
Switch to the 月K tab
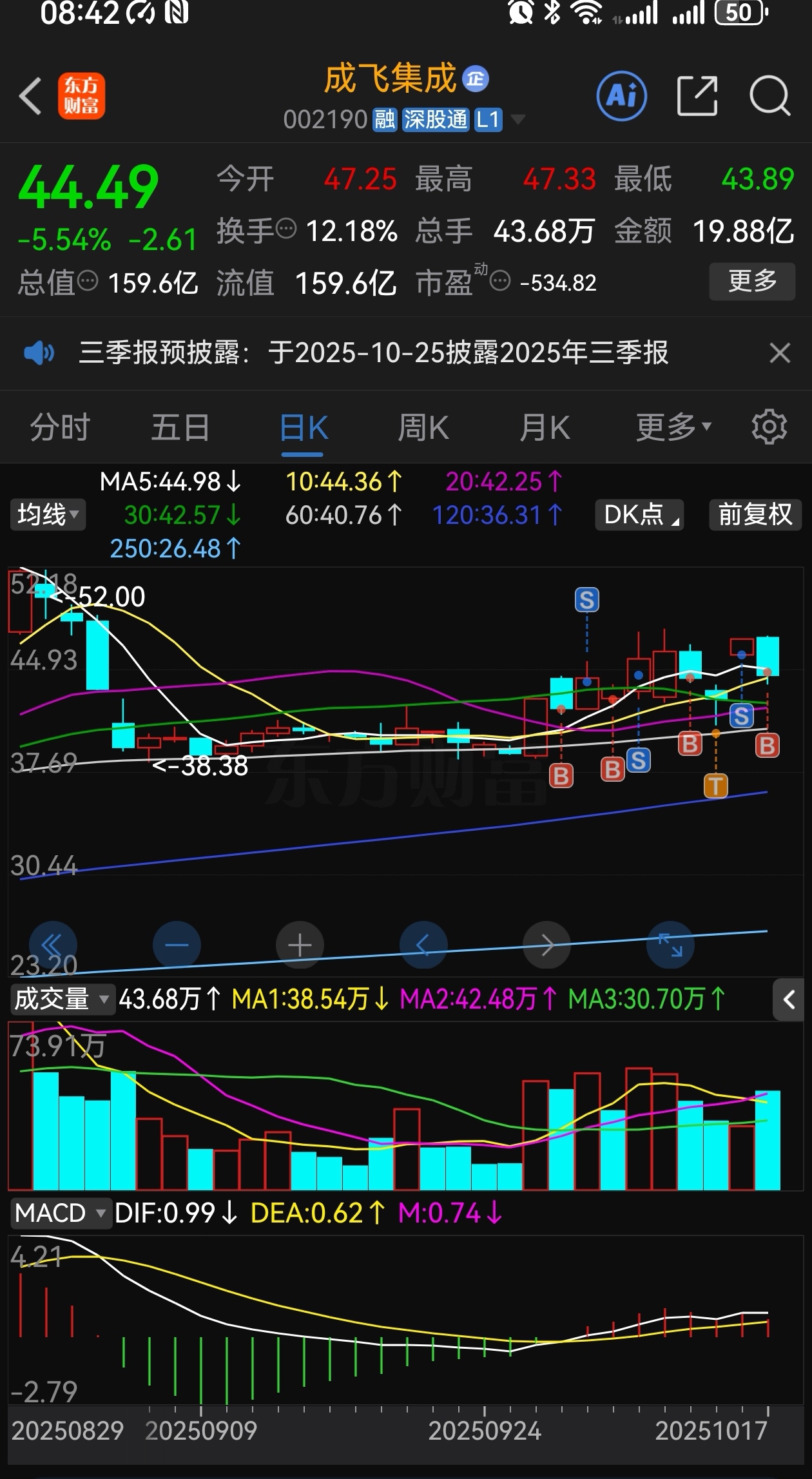545,427
